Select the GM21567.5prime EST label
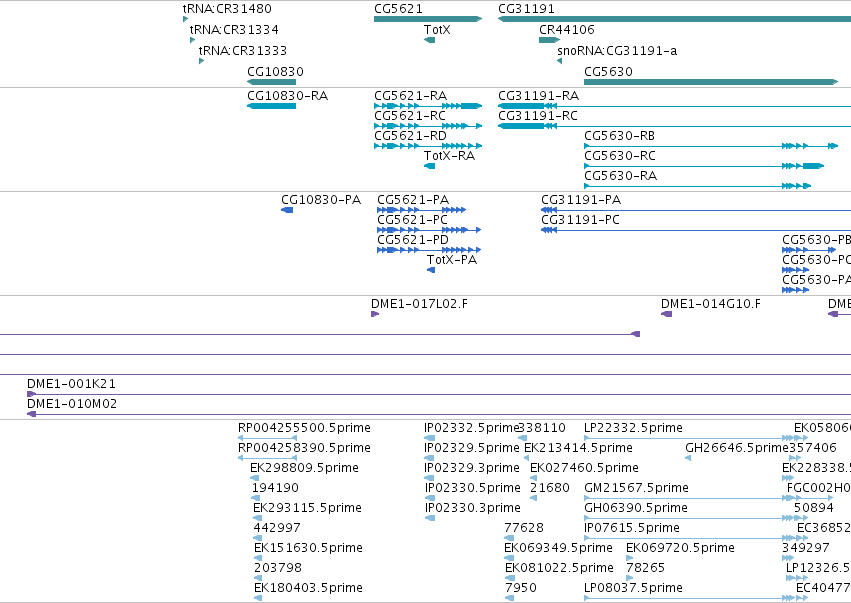The height and width of the screenshot is (603, 851). (x=636, y=488)
